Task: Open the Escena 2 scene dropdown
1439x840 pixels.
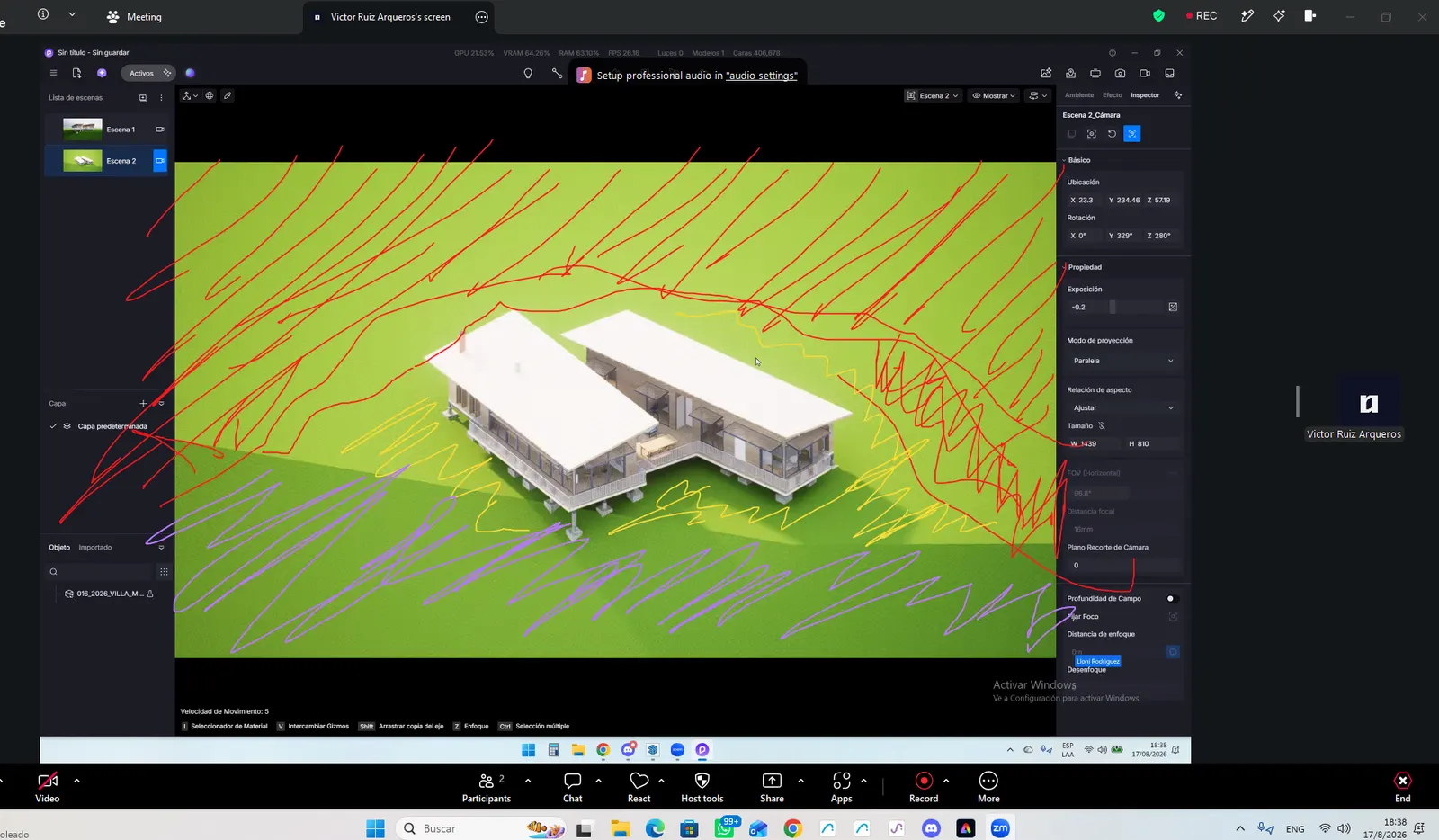Action: coord(933,95)
